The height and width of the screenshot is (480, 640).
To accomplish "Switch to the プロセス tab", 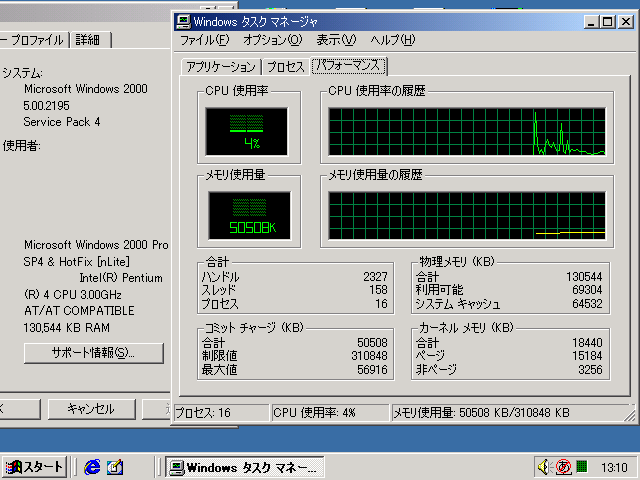I will point(285,67).
